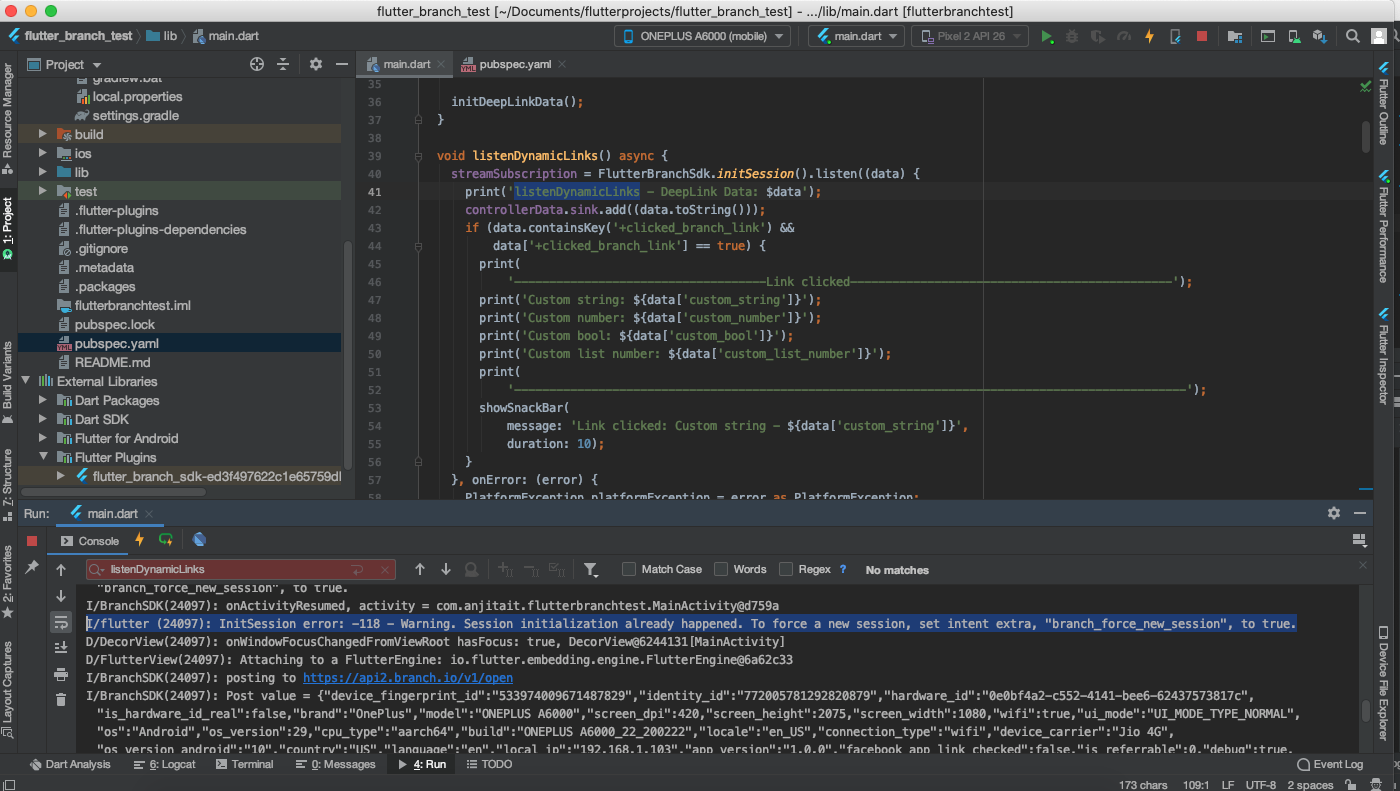
Task: Go to previous search occurrence arrow
Action: click(420, 569)
